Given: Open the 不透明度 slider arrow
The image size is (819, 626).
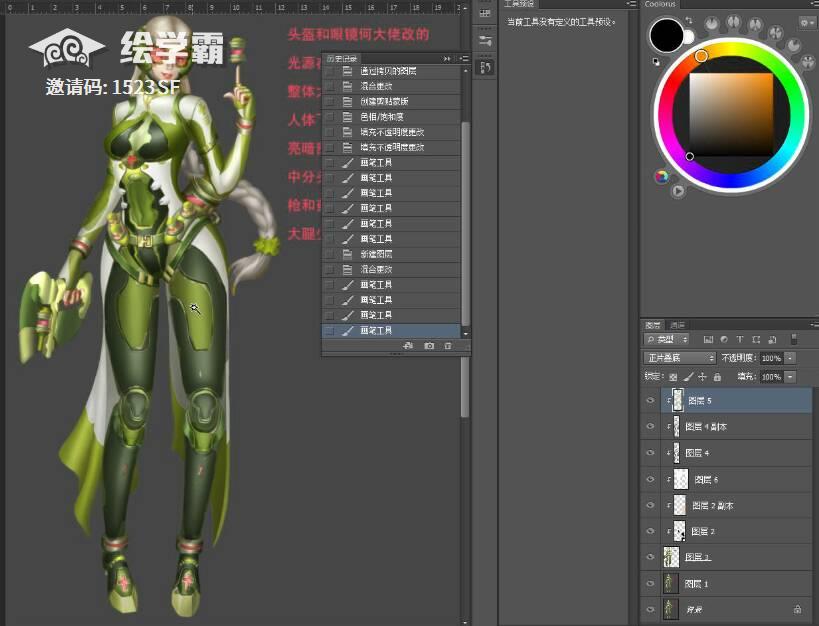Looking at the screenshot, I should [790, 358].
